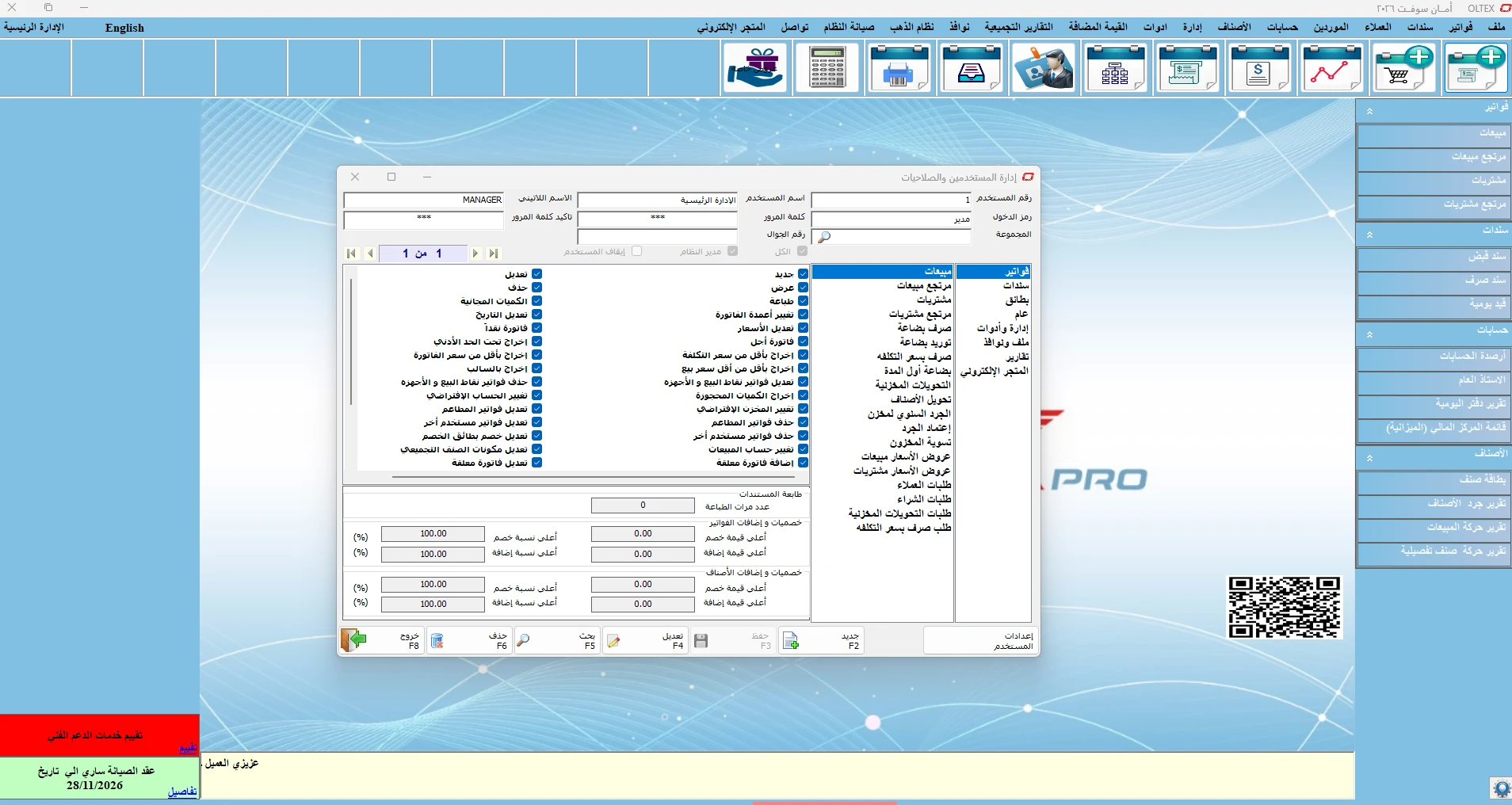Click the support icon in bottom-right corner

click(x=1501, y=788)
